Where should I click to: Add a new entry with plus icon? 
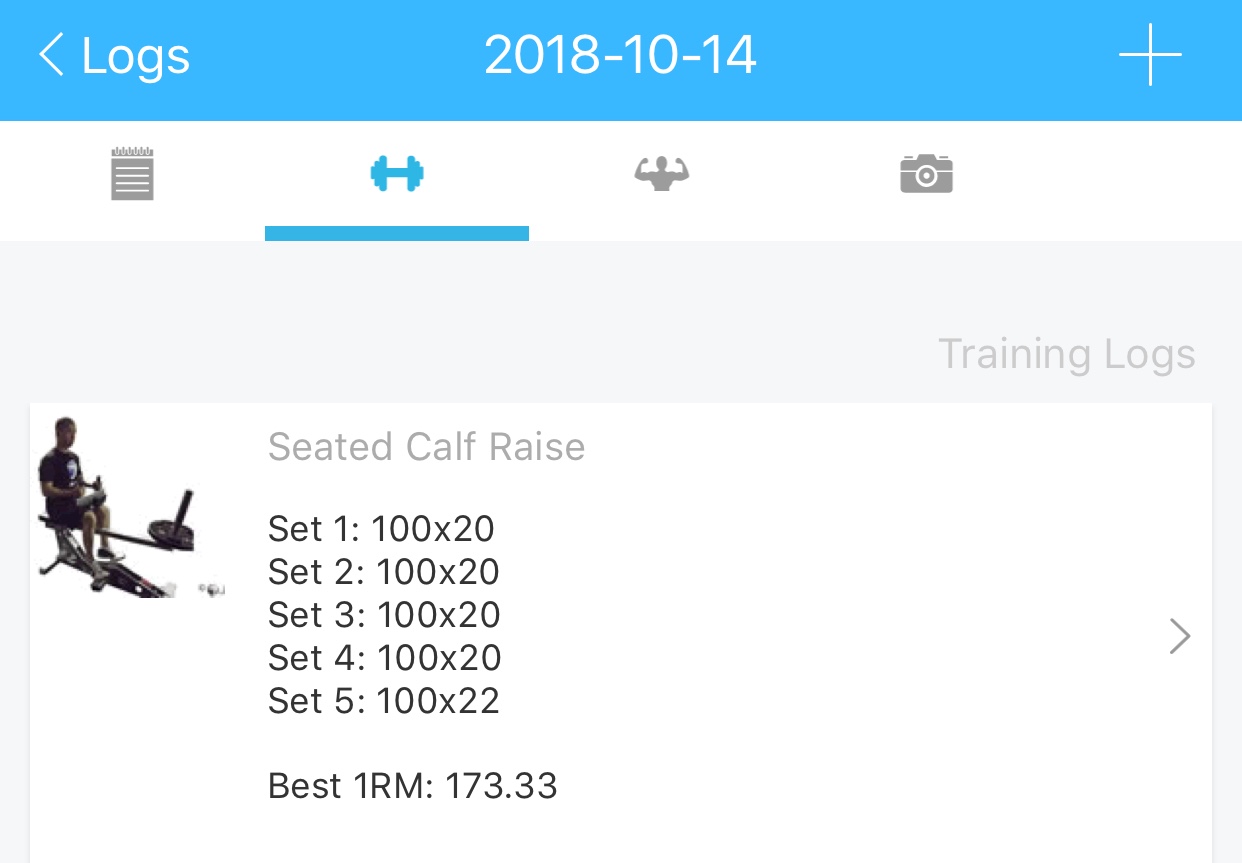pyautogui.click(x=1150, y=55)
